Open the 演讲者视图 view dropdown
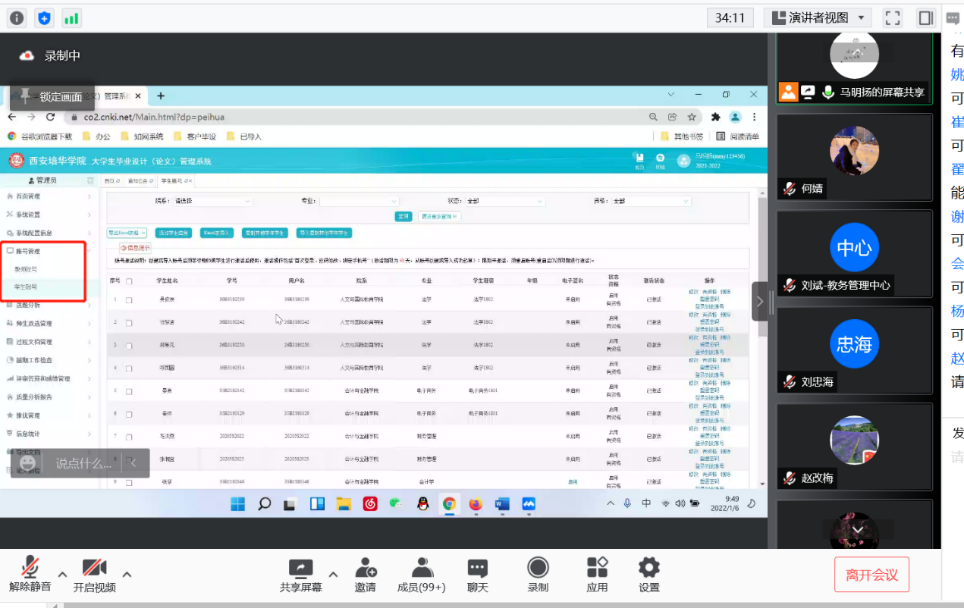This screenshot has width=964, height=608. 817,18
